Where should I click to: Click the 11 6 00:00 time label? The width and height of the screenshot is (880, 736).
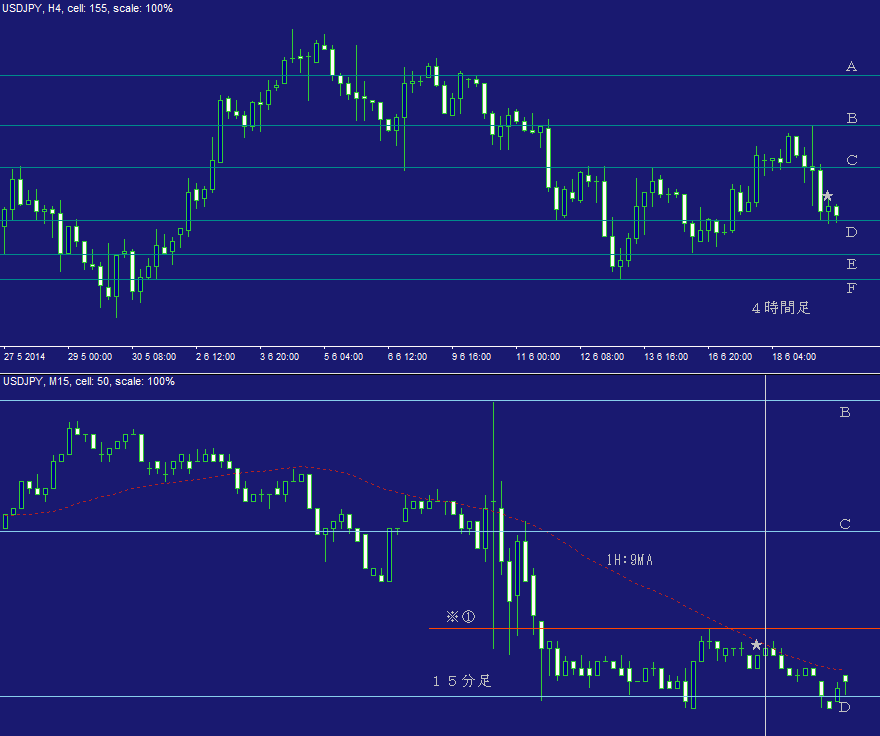[538, 356]
